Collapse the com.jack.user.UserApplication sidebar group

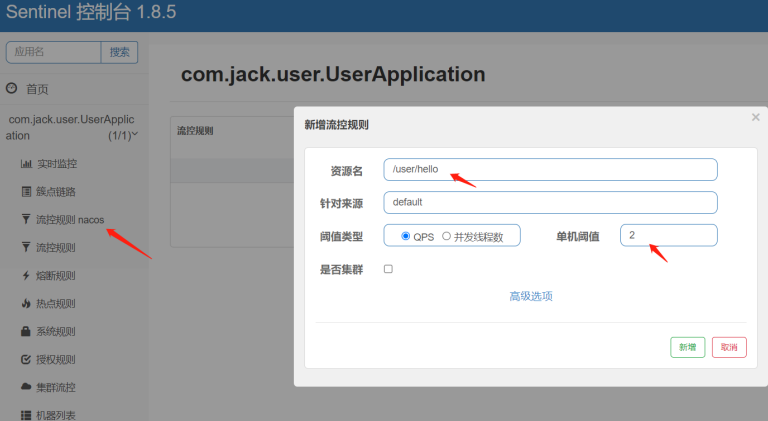point(135,134)
